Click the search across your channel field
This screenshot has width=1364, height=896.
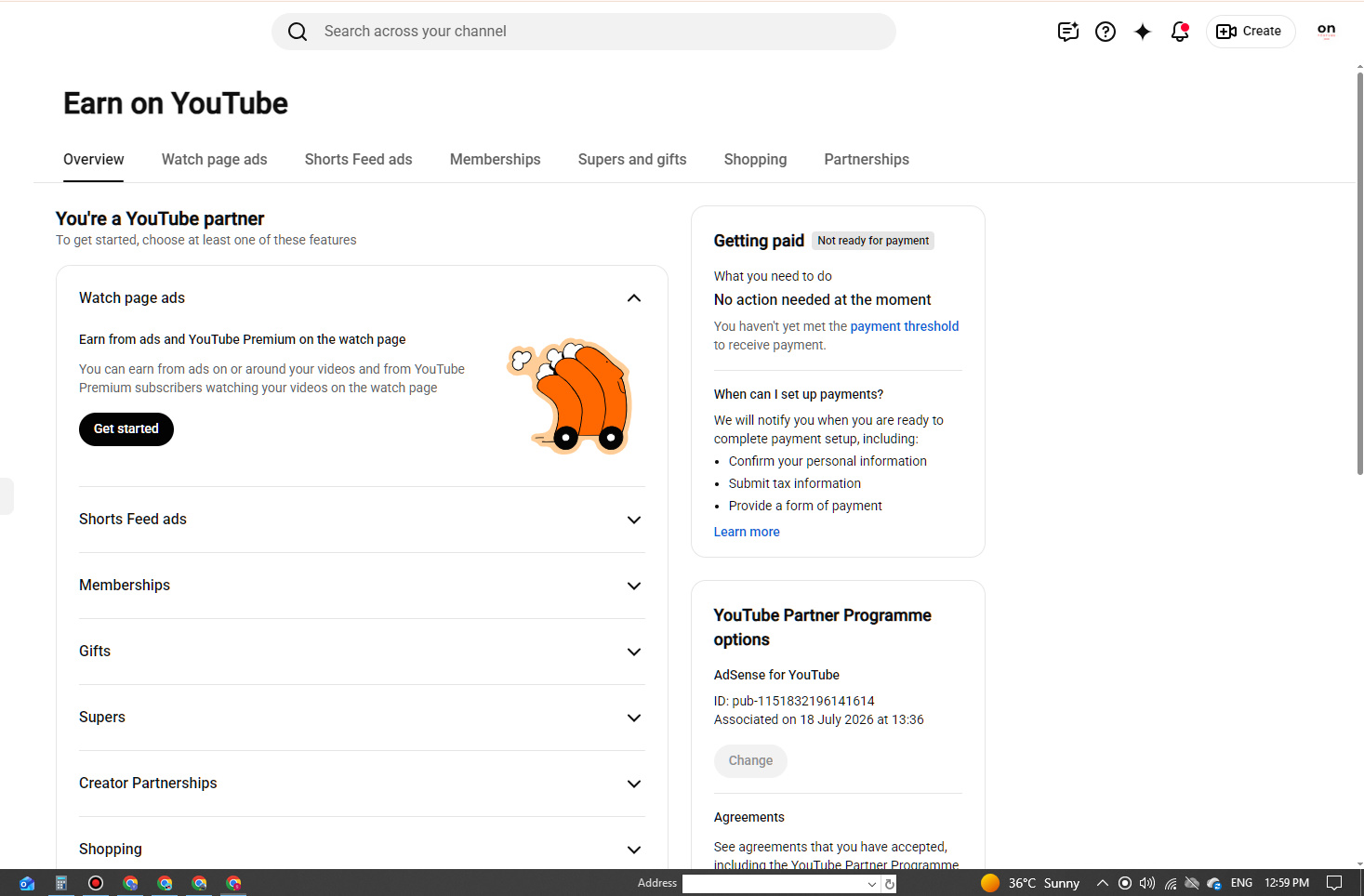point(584,32)
